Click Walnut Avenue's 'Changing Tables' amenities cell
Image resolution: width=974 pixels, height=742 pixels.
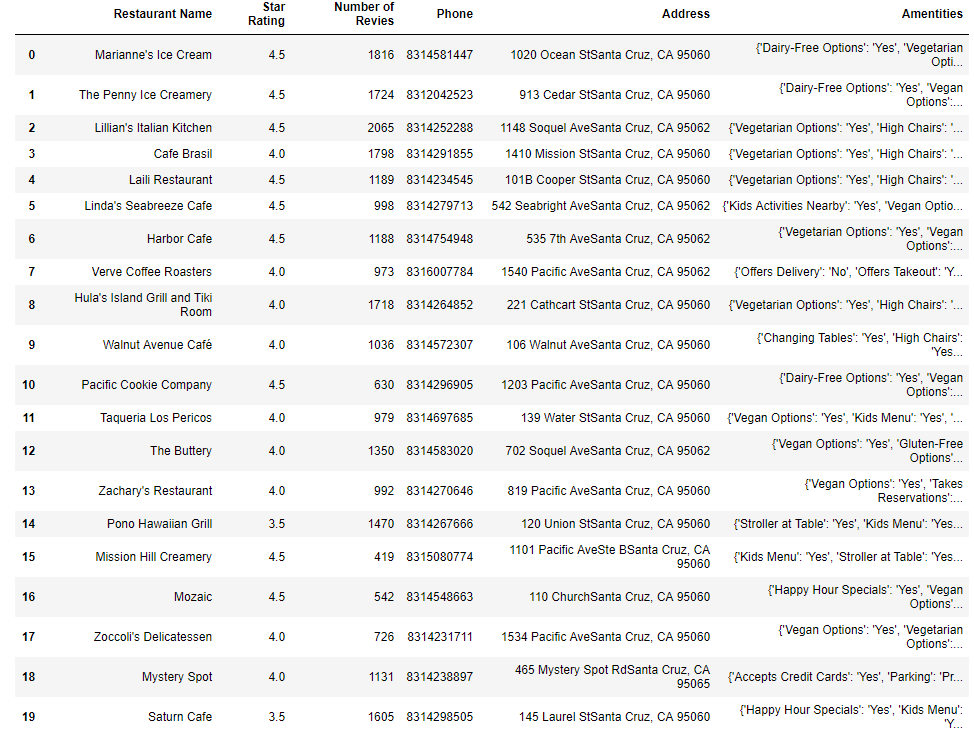point(860,345)
